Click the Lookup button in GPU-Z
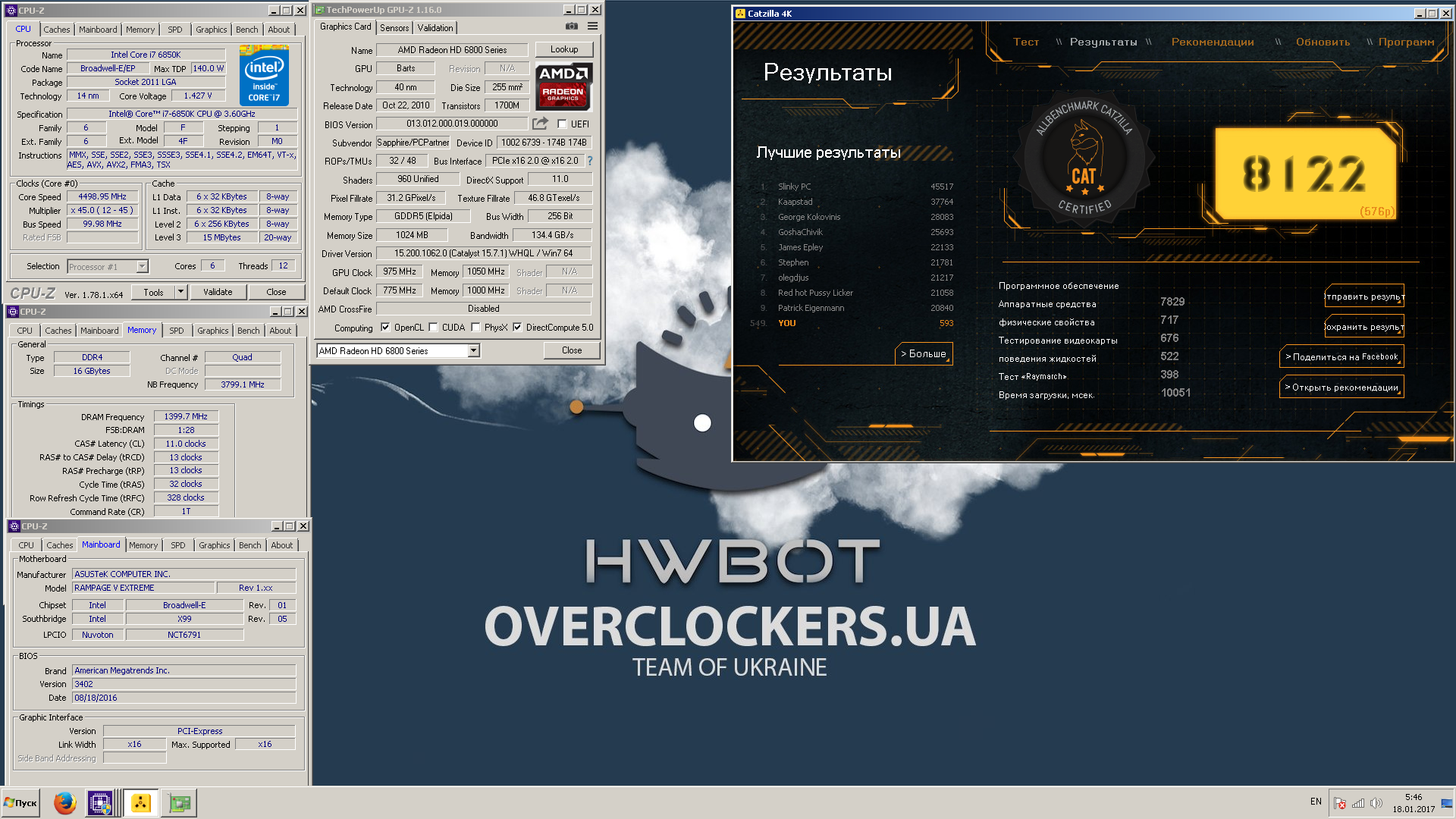Viewport: 1456px width, 819px height. tap(564, 49)
